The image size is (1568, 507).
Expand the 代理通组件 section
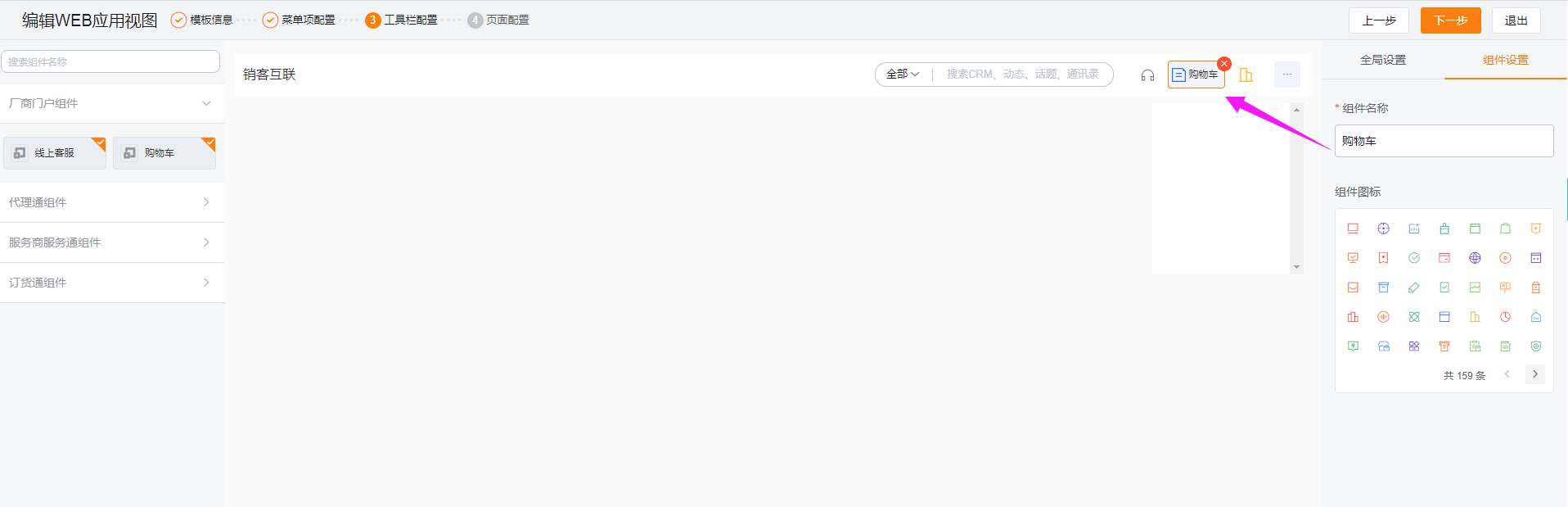click(206, 202)
